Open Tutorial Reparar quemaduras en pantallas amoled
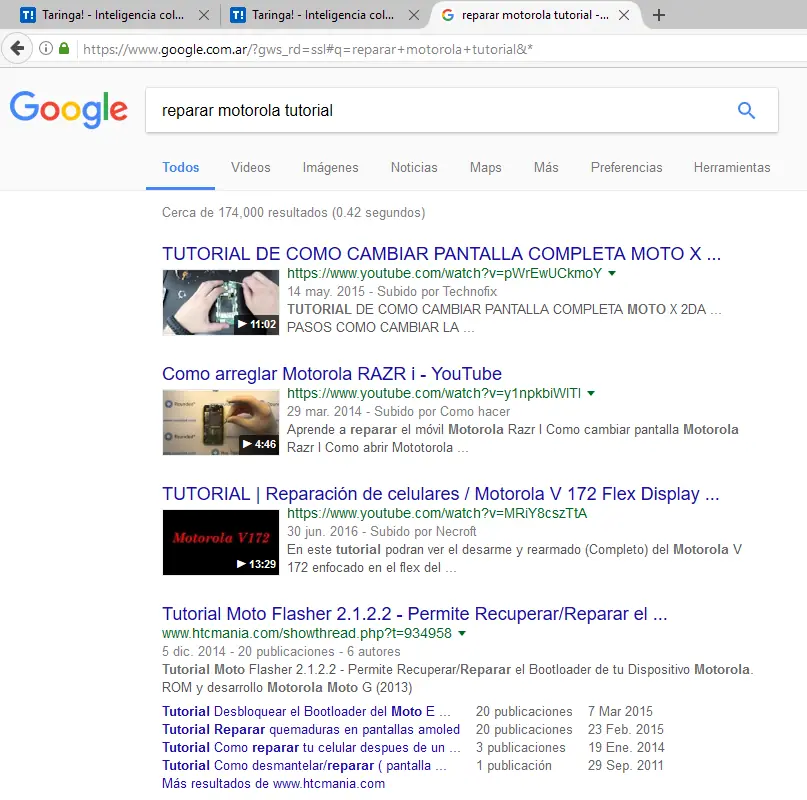This screenshot has width=807, height=800. (311, 729)
